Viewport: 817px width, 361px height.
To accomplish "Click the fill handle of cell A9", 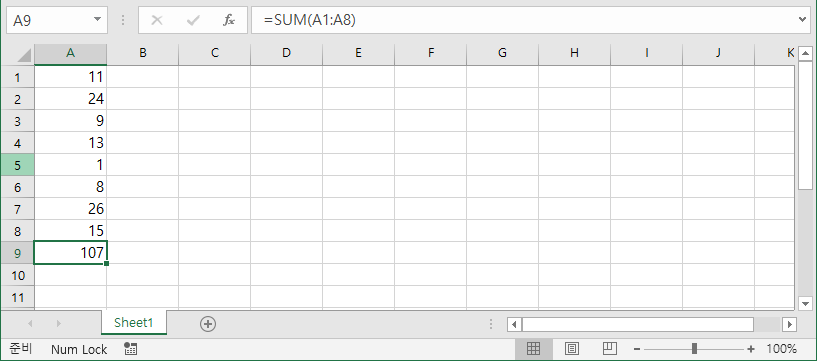I will point(106,264).
